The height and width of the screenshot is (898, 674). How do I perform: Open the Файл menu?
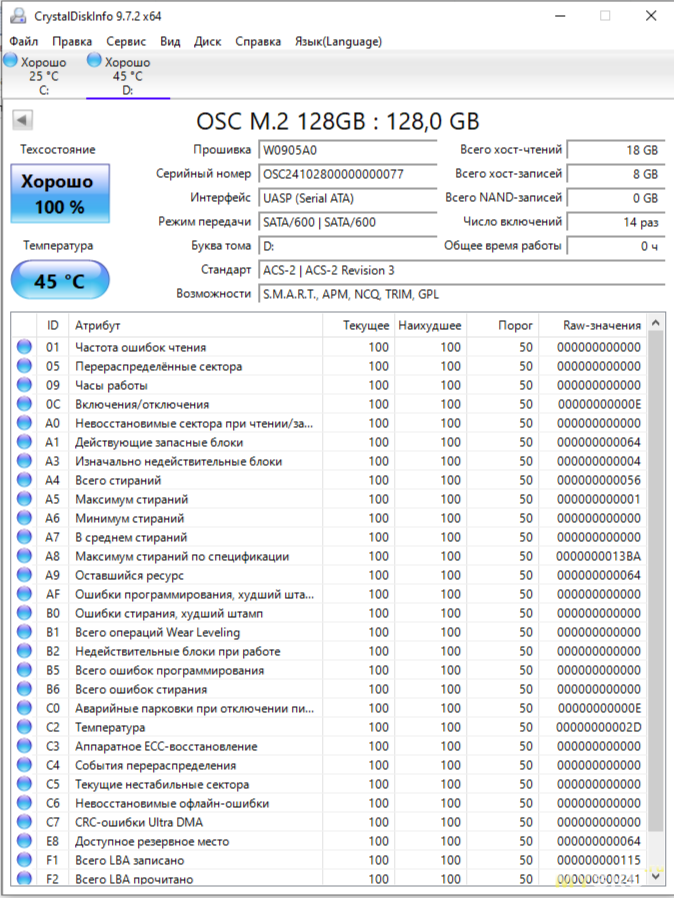[24, 41]
